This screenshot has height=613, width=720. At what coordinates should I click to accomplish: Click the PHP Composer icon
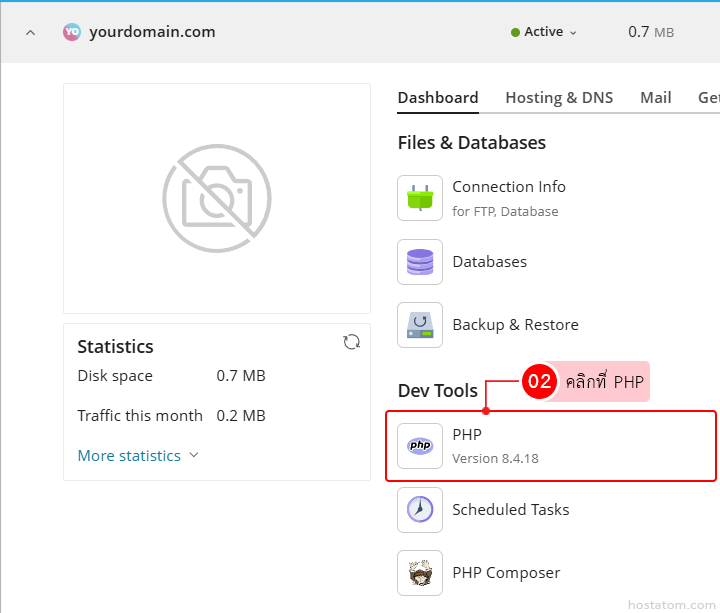pos(420,573)
